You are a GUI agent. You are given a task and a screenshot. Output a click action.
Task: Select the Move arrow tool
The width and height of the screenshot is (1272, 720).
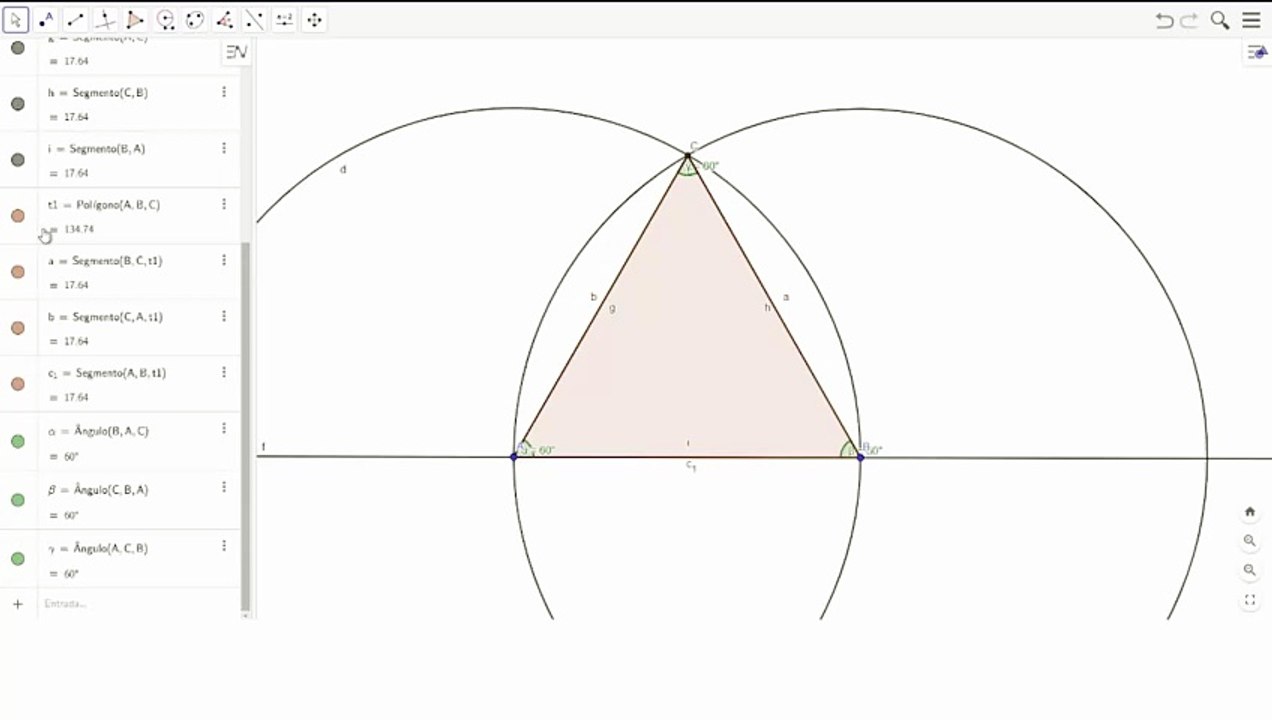16,20
